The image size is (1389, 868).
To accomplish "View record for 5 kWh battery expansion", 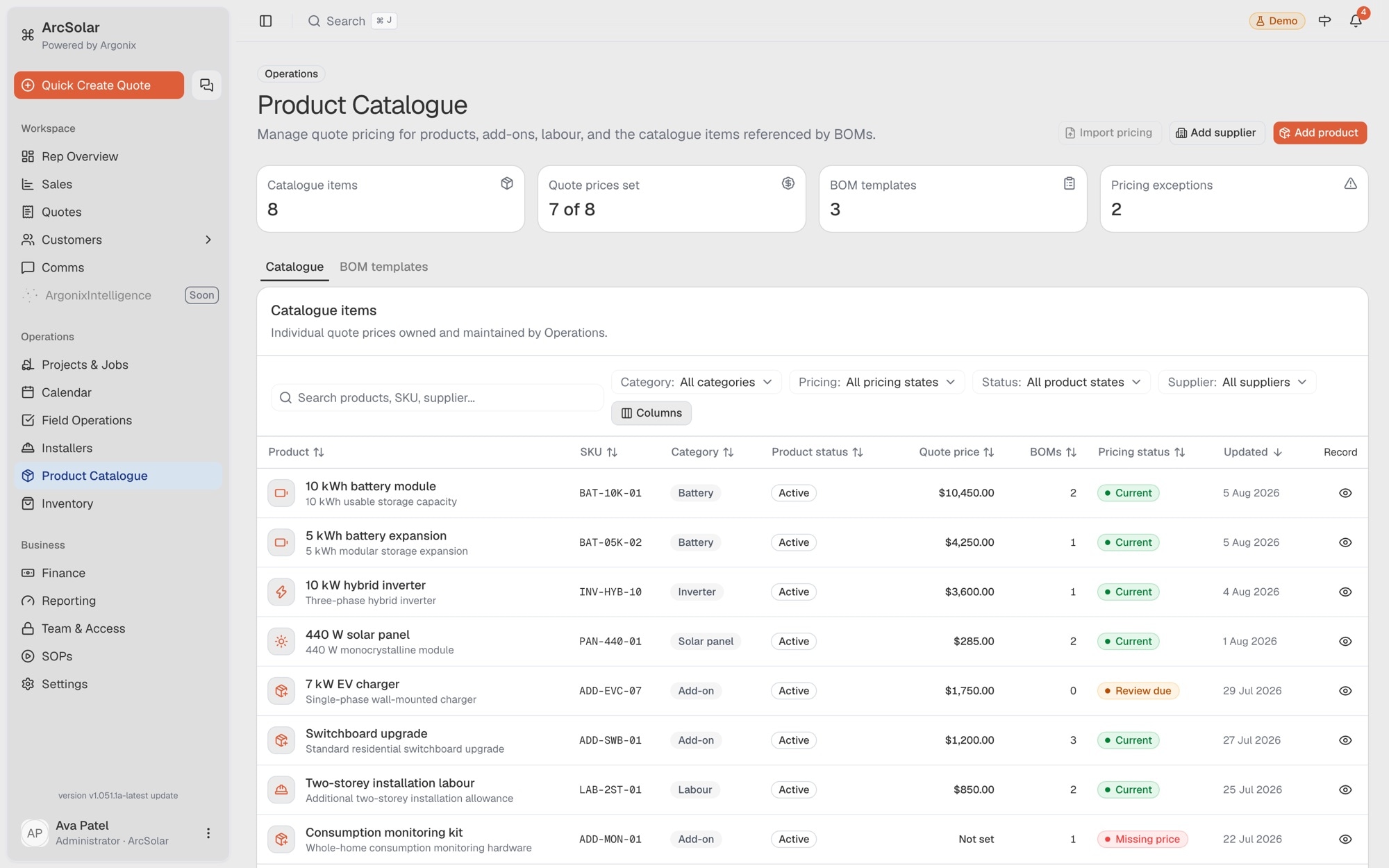I will coord(1345,542).
